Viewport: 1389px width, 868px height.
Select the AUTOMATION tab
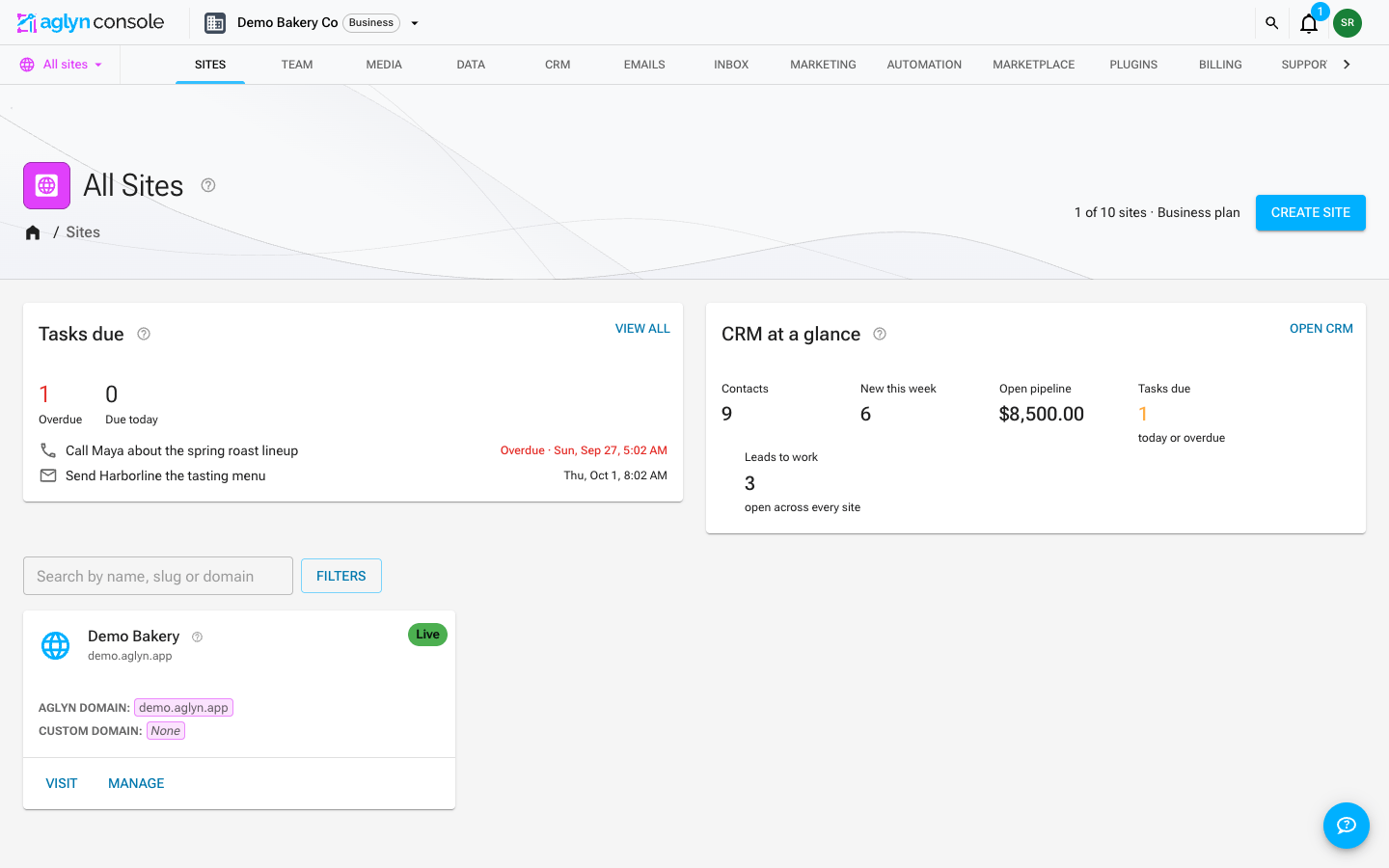(924, 65)
